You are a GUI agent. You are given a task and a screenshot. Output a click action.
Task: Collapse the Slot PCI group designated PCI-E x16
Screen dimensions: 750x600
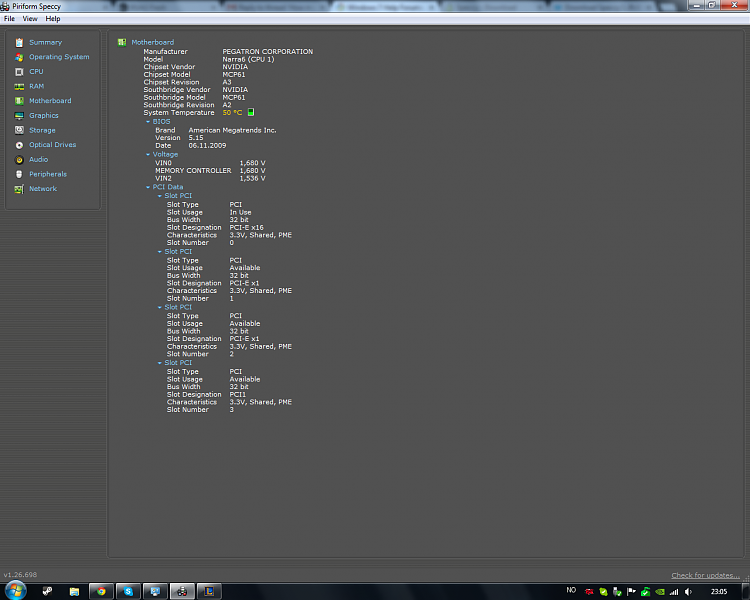pos(160,196)
